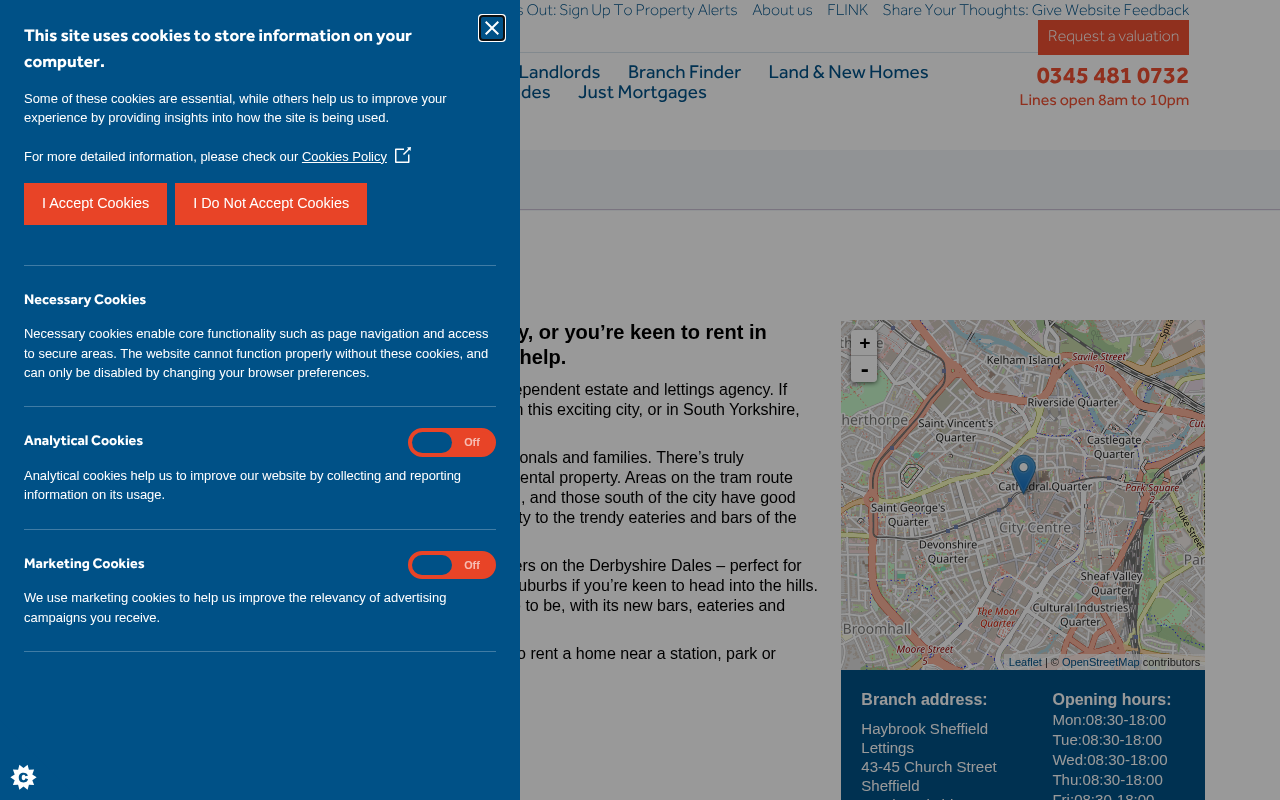
Task: Click 43-45 Church Street address text
Action: pos(929,767)
